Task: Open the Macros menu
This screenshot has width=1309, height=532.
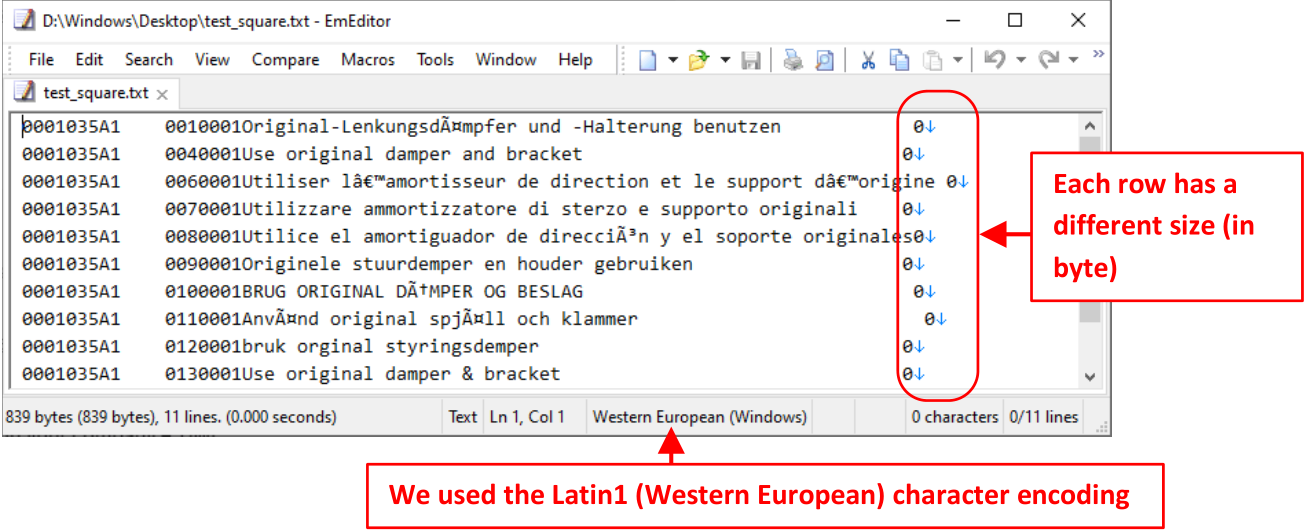Action: (367, 60)
